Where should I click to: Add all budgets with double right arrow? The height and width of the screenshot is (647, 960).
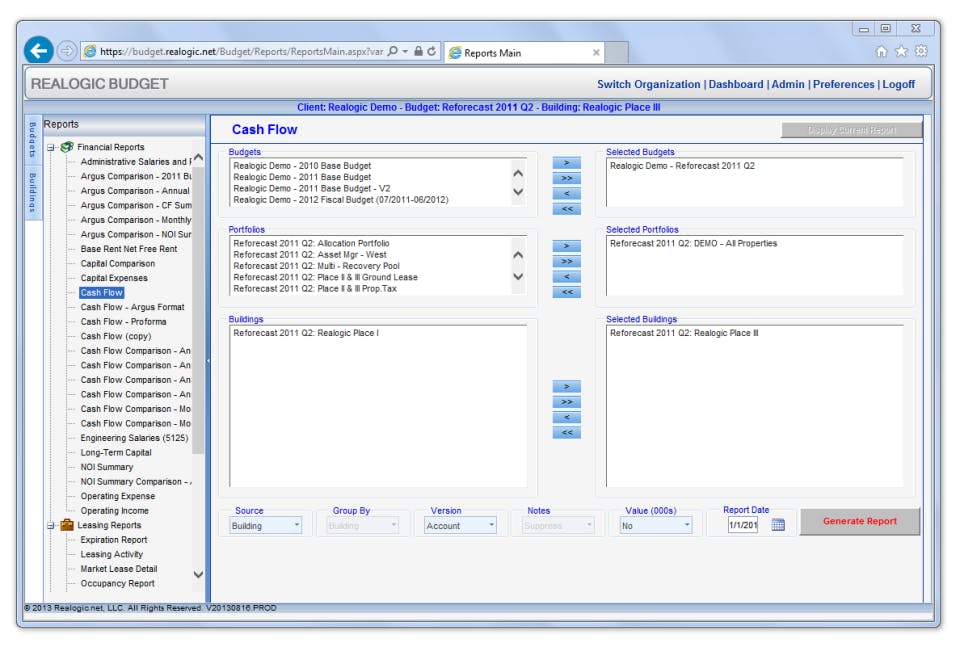(x=566, y=178)
